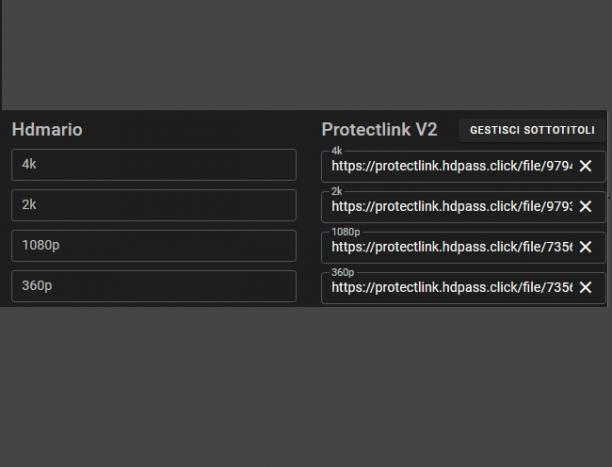Click the small 2k label above Protectlink URL
612x467 pixels.
click(x=336, y=191)
